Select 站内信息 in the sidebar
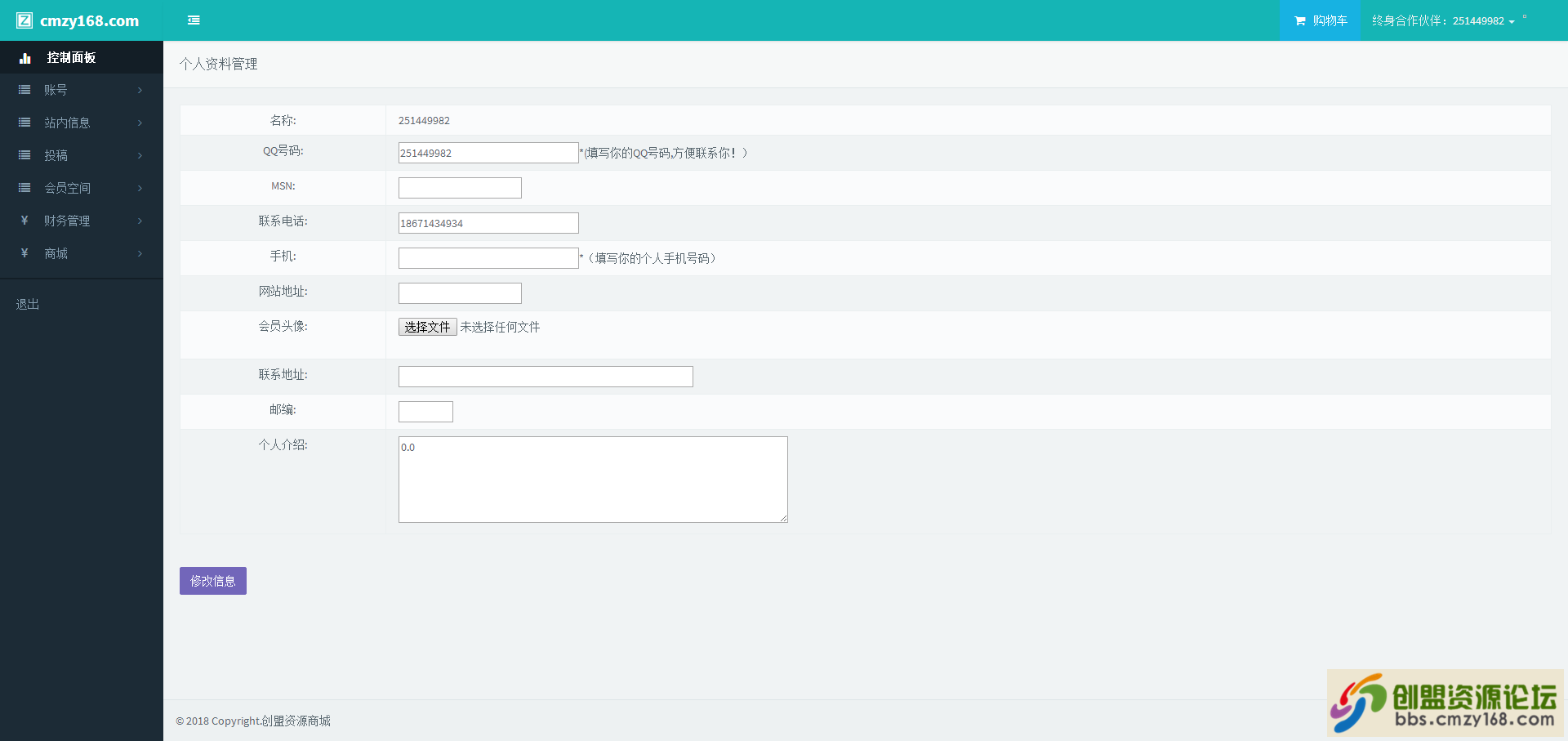This screenshot has height=741, width=1568. (82, 123)
